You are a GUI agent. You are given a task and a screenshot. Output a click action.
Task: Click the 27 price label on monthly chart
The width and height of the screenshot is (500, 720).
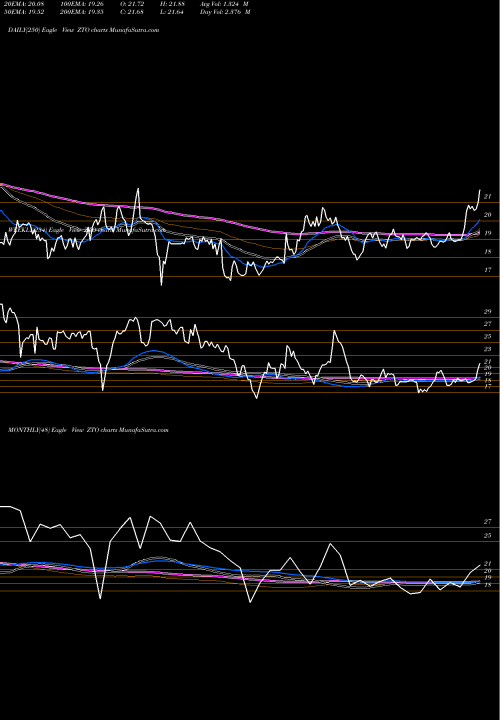pyautogui.click(x=488, y=522)
